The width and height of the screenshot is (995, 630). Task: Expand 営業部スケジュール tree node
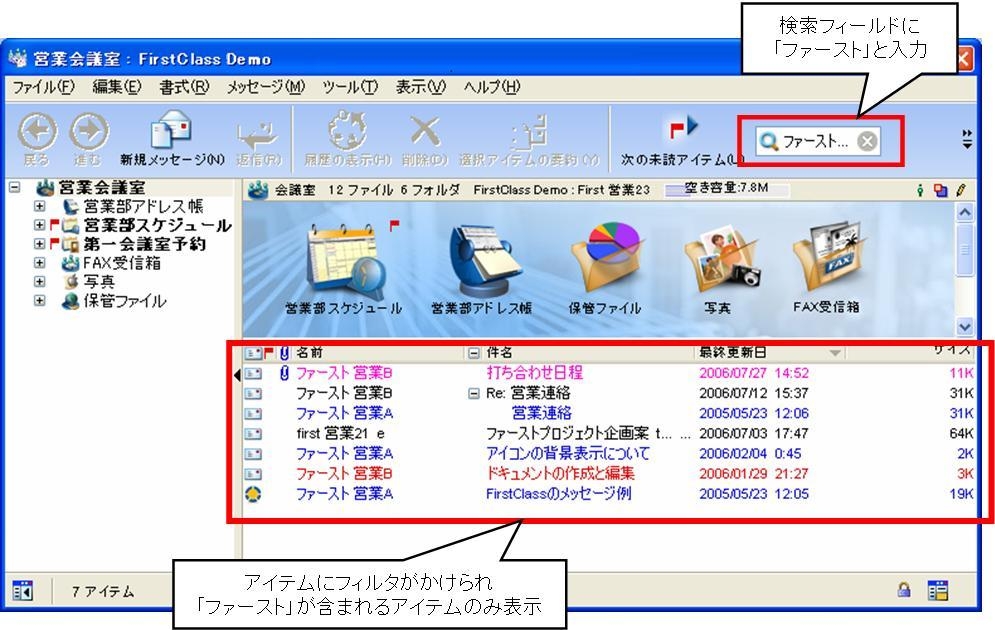39,225
